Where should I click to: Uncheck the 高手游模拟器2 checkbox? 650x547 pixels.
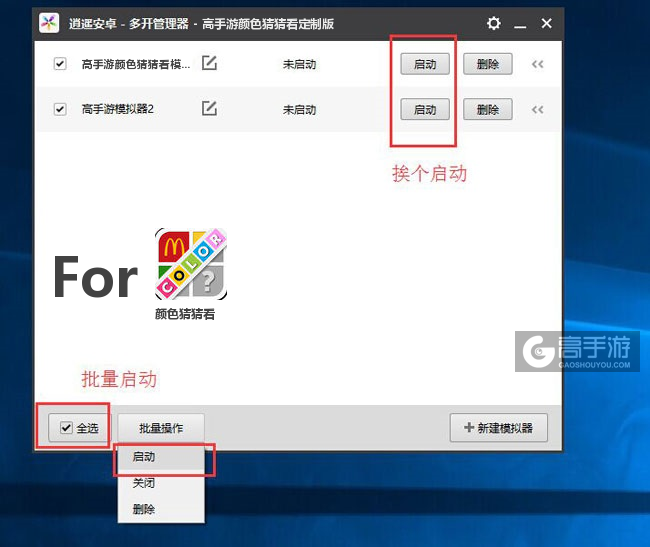(x=60, y=109)
